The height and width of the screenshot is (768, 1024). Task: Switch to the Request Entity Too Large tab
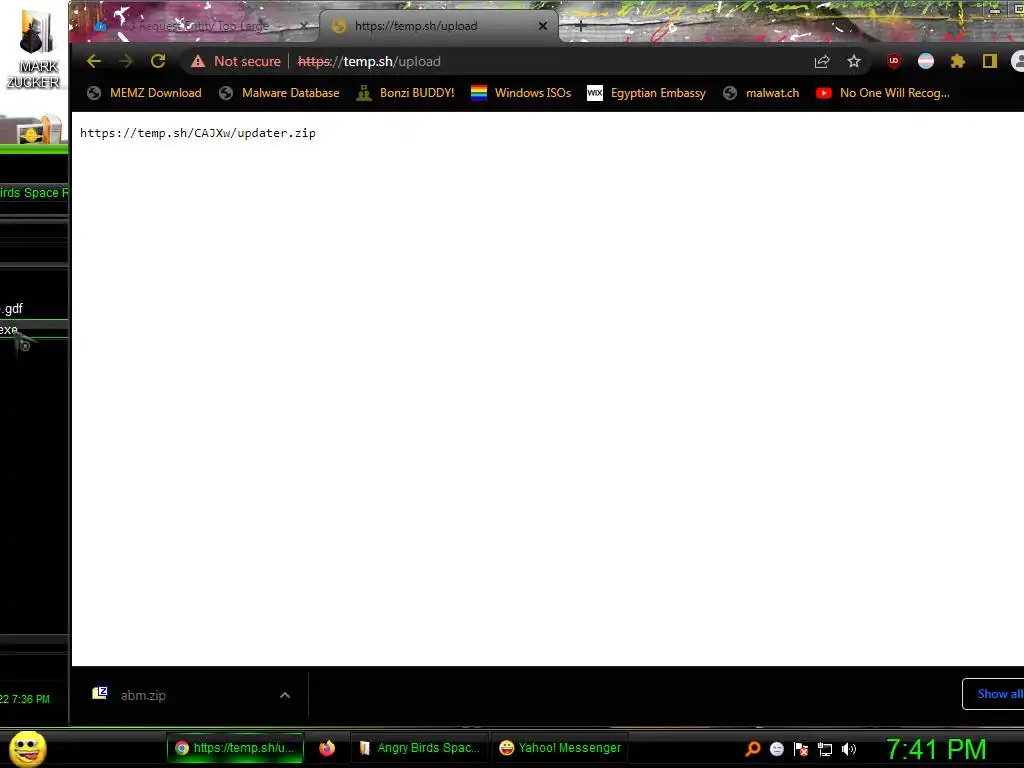pyautogui.click(x=196, y=26)
